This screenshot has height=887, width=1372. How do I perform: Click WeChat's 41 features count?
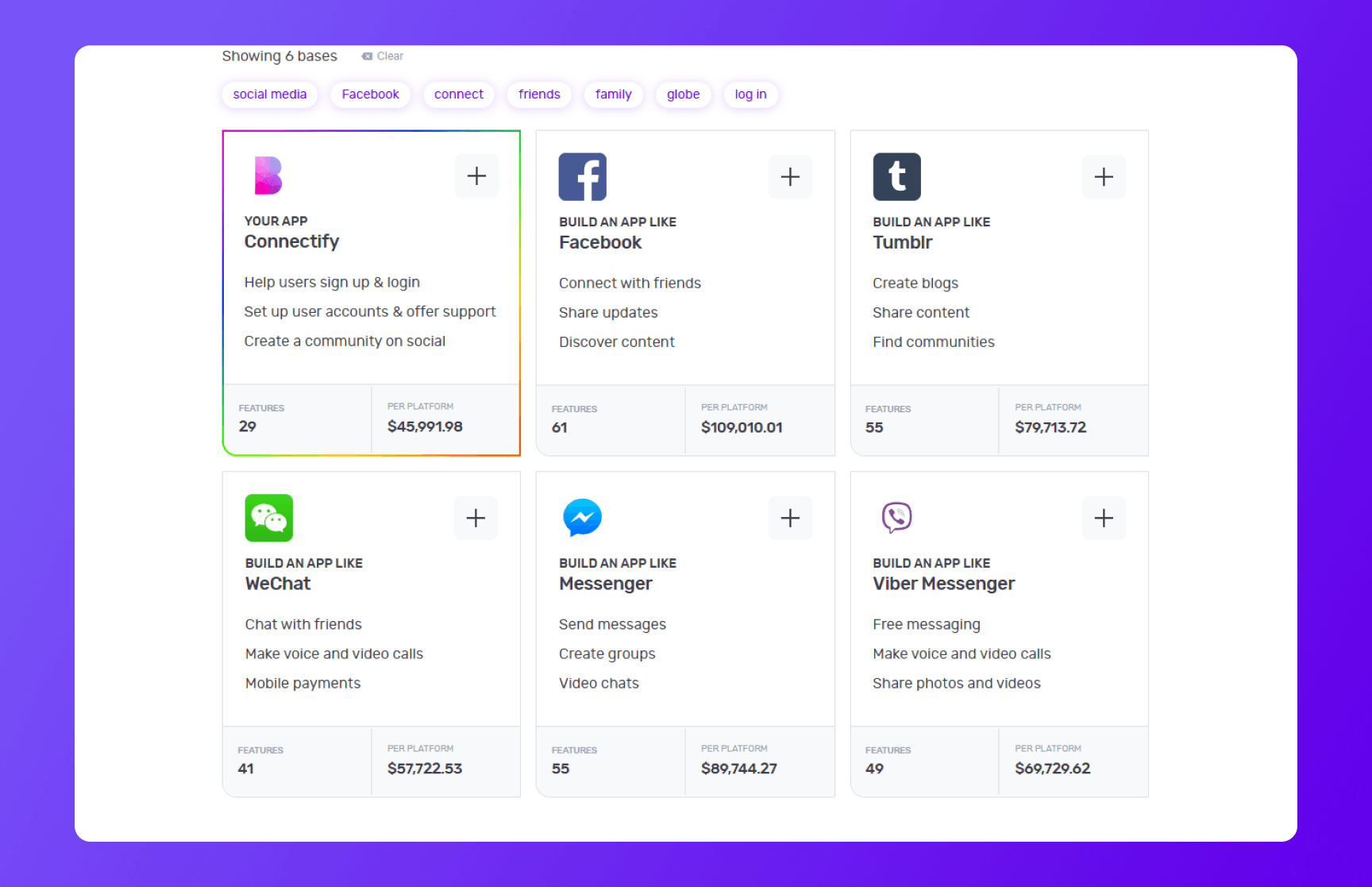[246, 769]
